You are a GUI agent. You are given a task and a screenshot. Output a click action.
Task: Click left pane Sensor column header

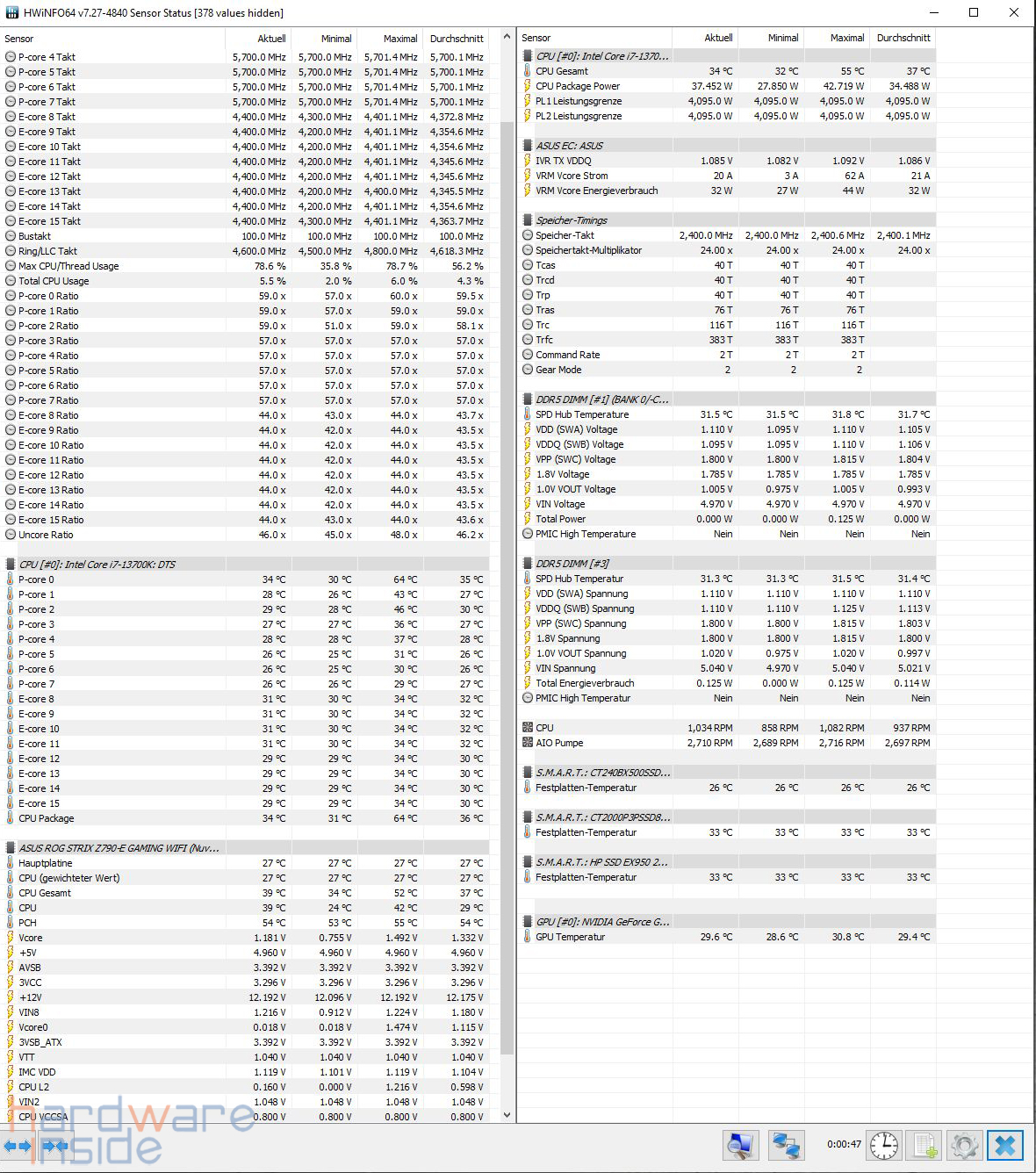point(112,39)
